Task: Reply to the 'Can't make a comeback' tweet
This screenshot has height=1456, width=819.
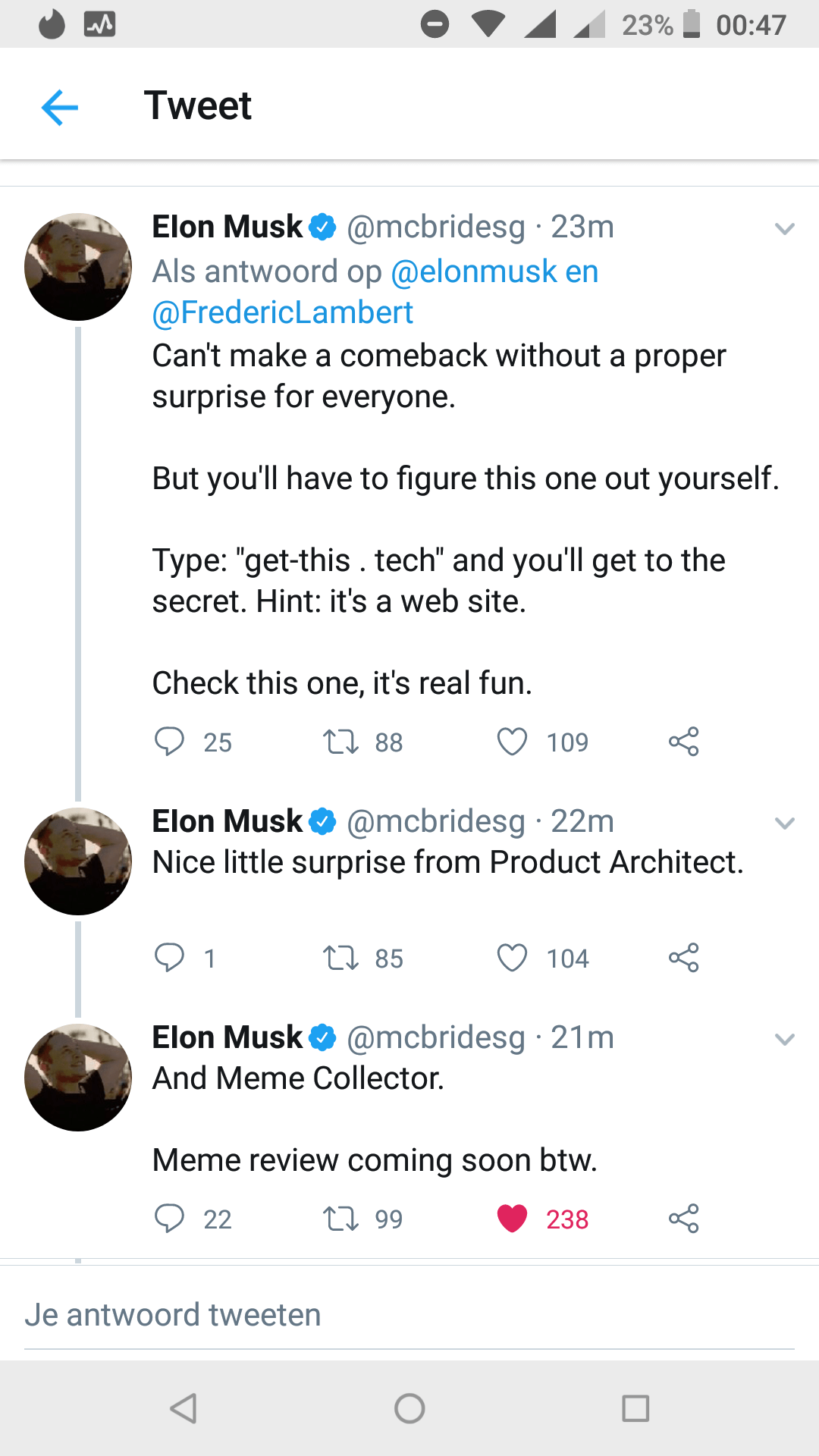Action: pos(169,742)
